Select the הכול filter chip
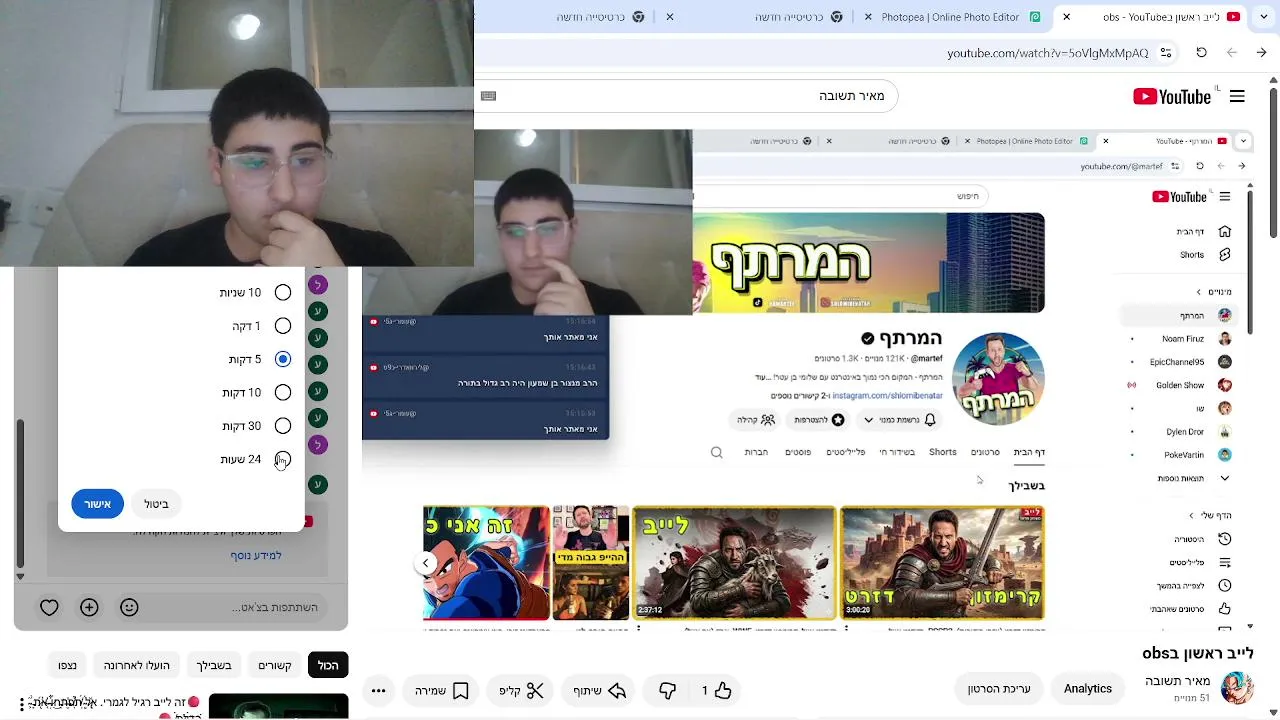 pyautogui.click(x=328, y=665)
